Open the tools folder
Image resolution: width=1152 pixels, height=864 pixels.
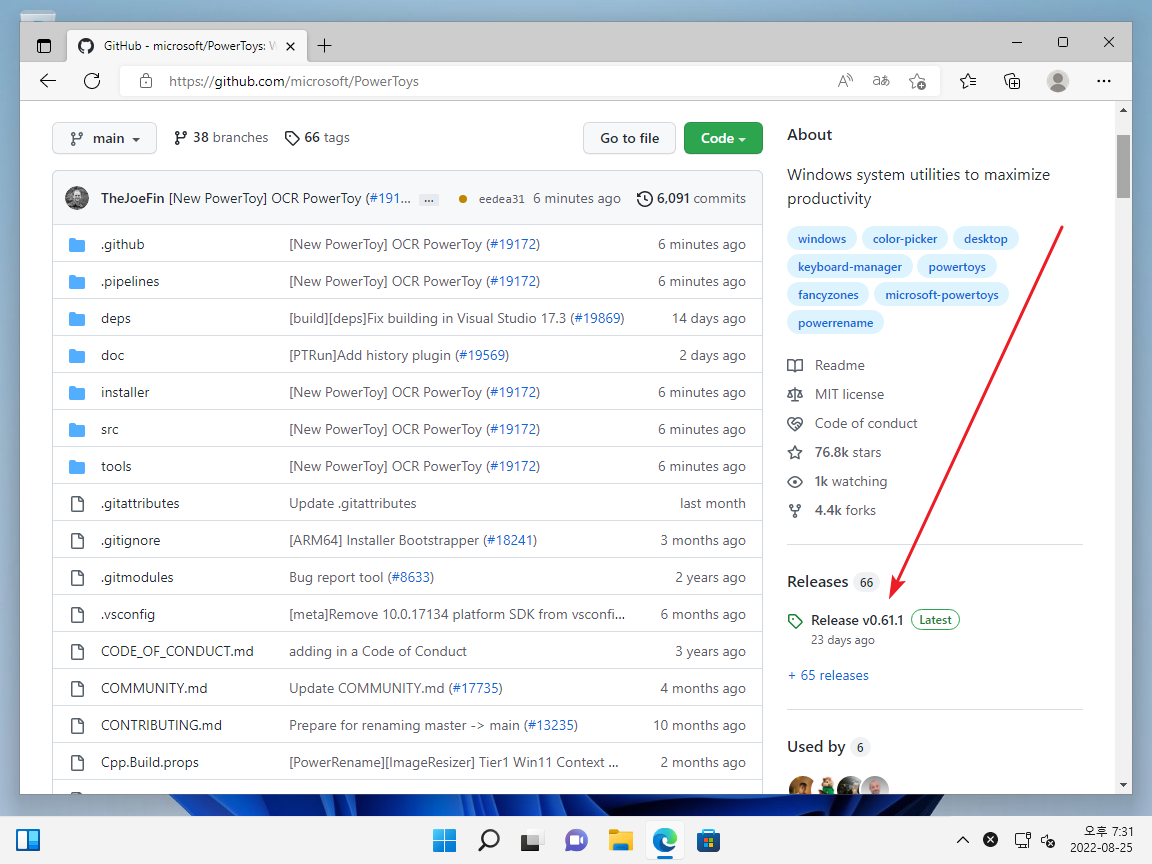tap(116, 466)
